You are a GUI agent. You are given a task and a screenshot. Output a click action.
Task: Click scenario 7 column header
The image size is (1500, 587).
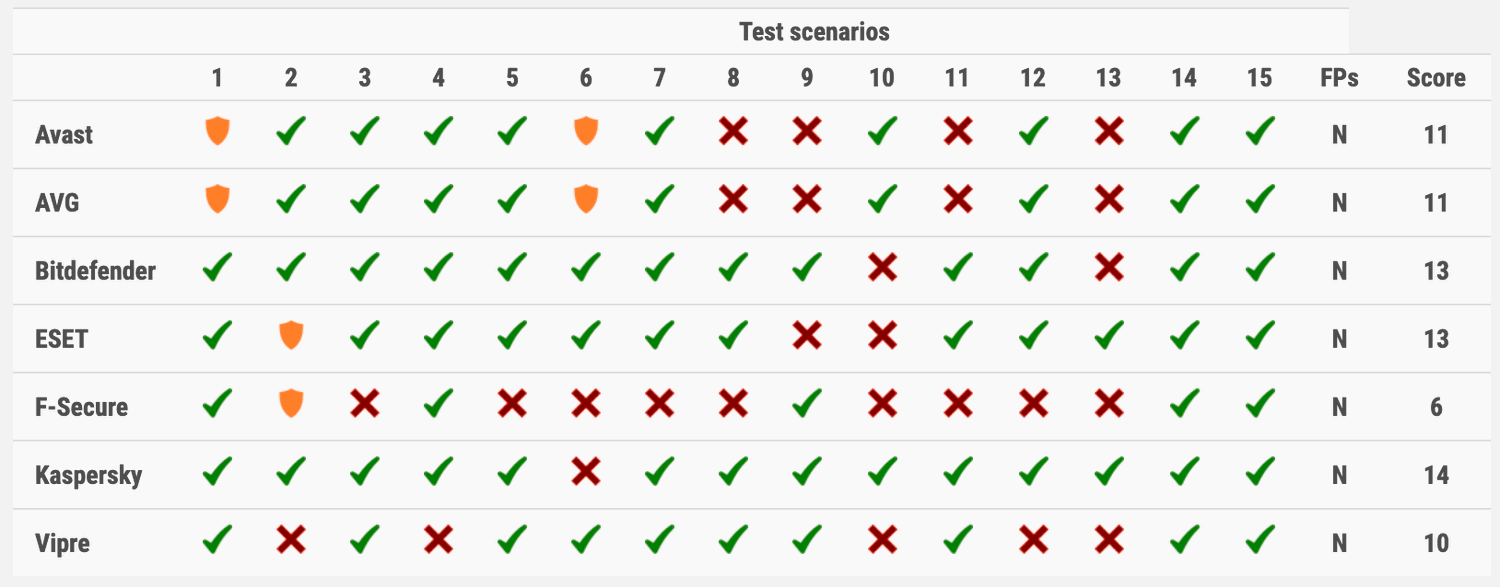coord(659,78)
